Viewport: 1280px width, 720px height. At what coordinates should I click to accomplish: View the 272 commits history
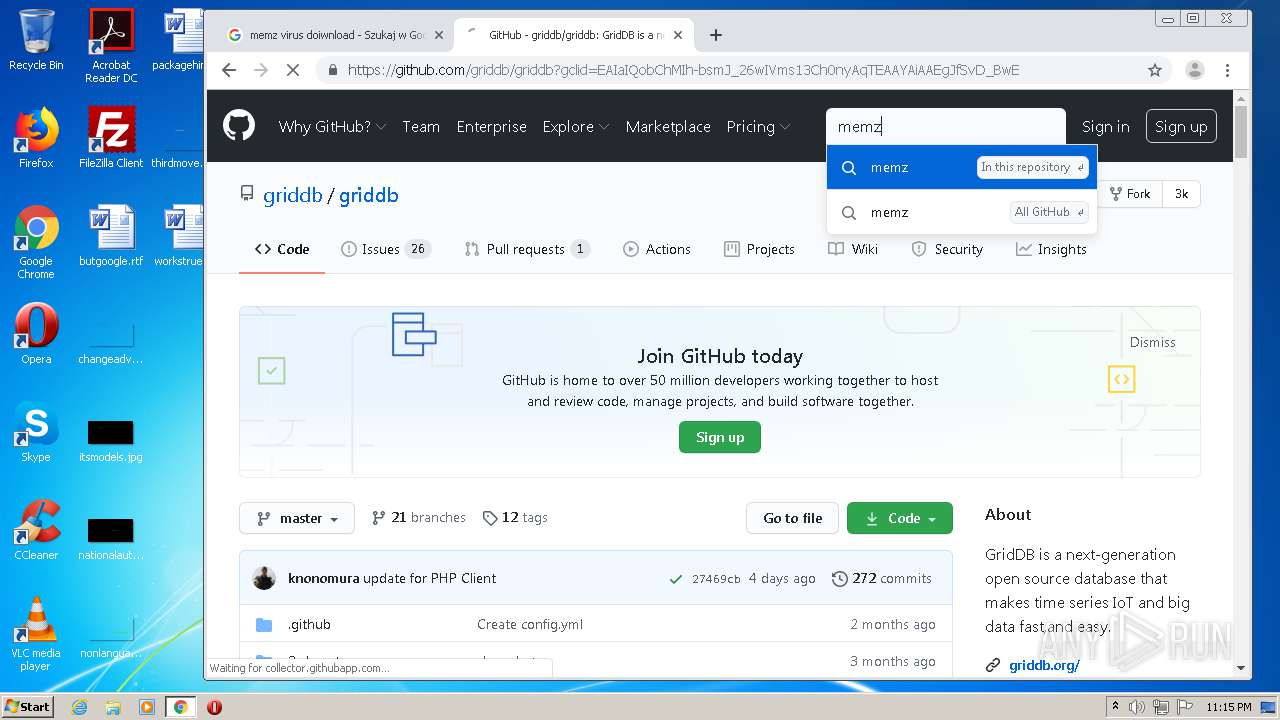[882, 578]
